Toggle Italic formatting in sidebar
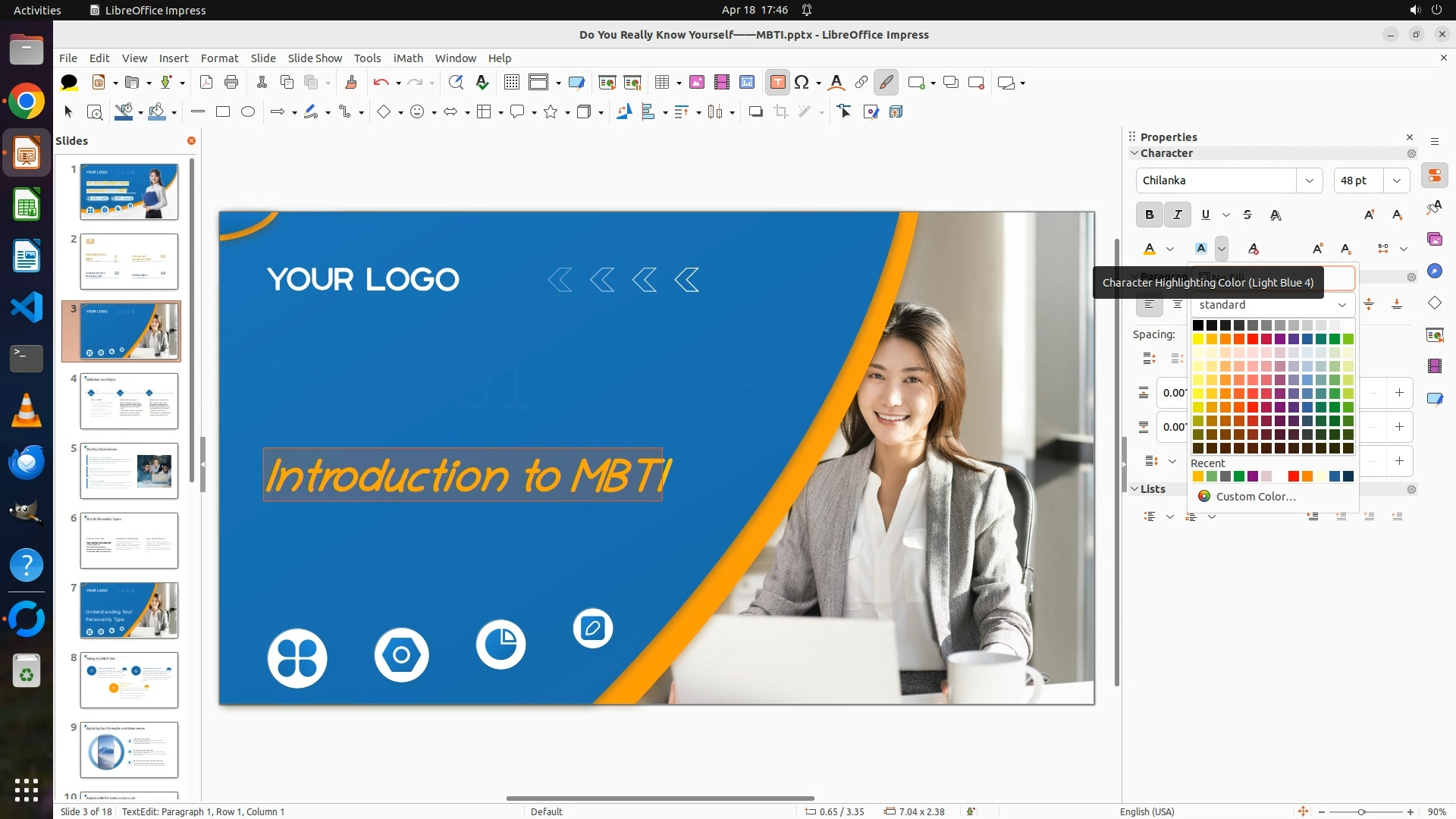The image size is (1456, 819). (1177, 215)
